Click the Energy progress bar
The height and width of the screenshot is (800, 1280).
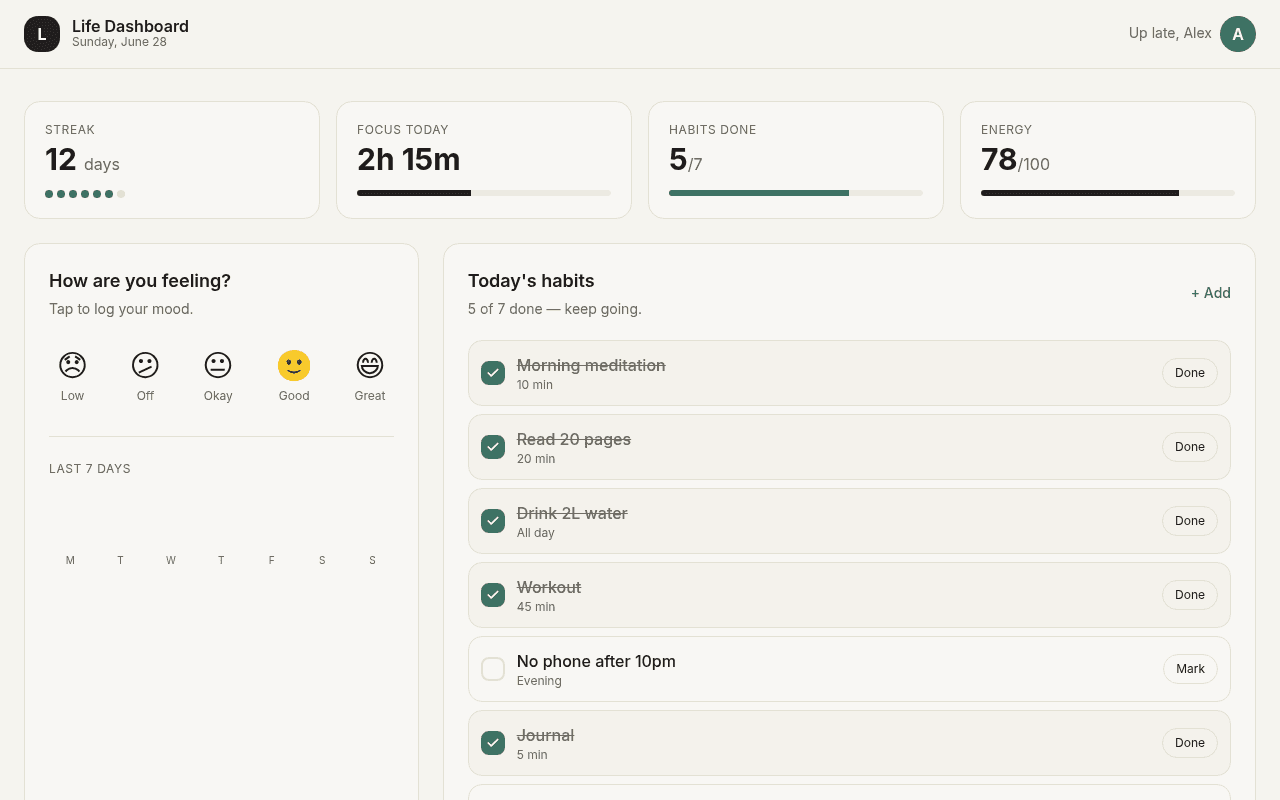(x=1108, y=193)
